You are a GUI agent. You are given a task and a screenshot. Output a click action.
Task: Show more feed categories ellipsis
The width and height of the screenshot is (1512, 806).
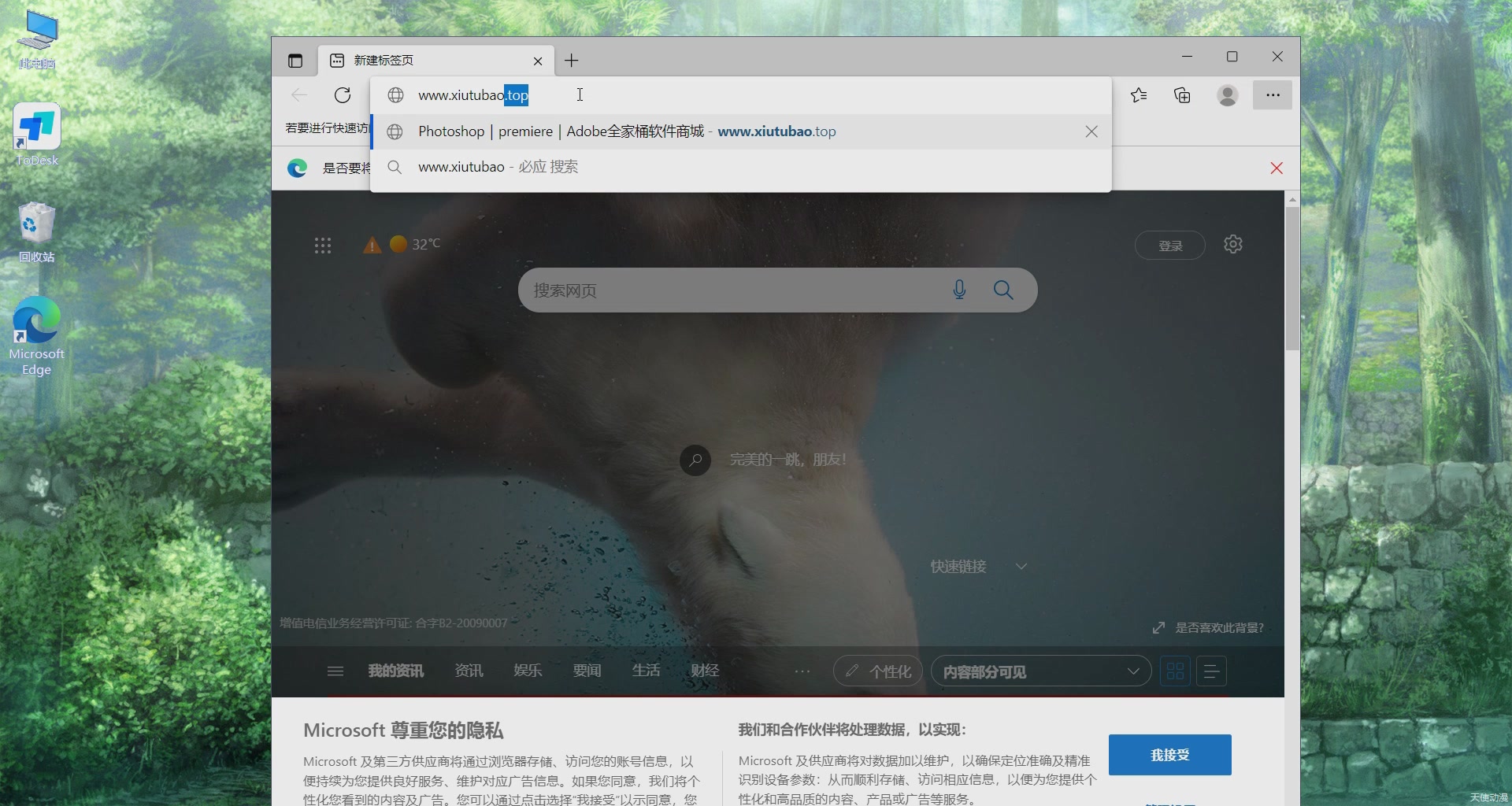[802, 671]
